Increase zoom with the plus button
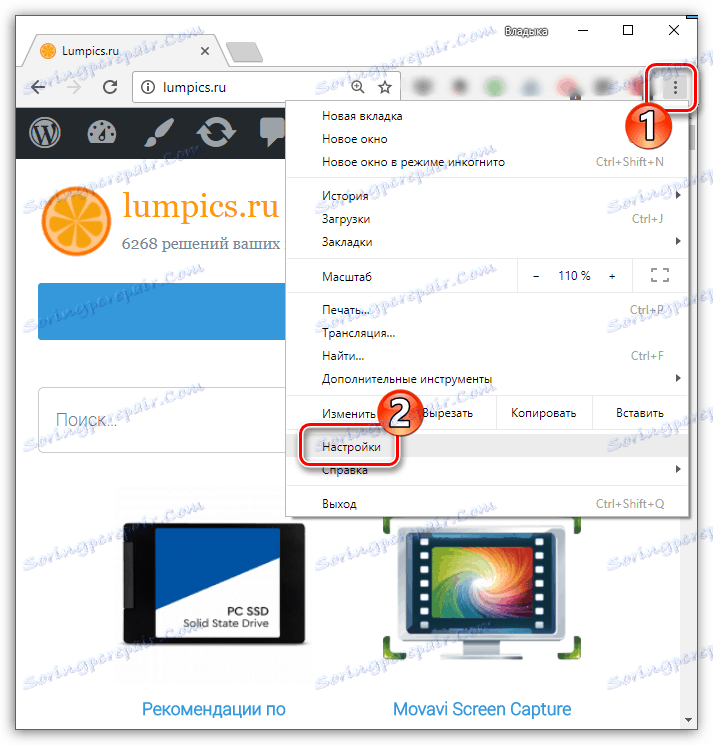This screenshot has height=745, width=713. click(612, 276)
